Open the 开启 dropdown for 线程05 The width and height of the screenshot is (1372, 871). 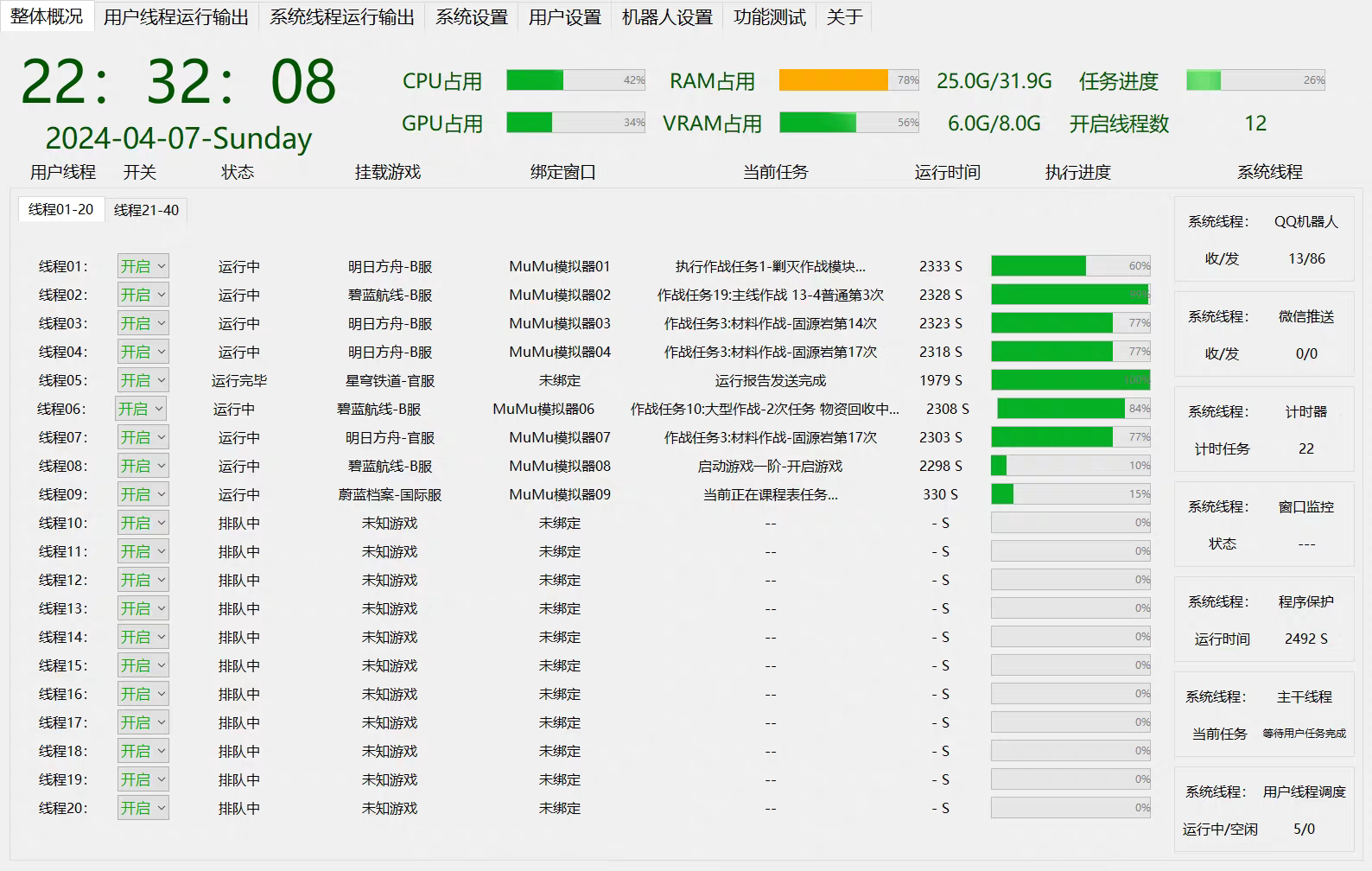(x=143, y=380)
